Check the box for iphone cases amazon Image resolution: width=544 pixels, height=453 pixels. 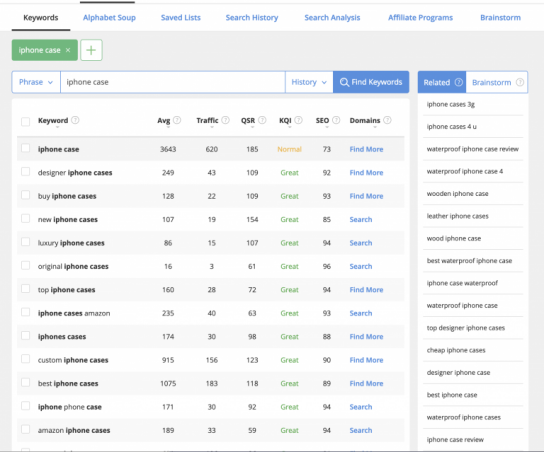25,312
